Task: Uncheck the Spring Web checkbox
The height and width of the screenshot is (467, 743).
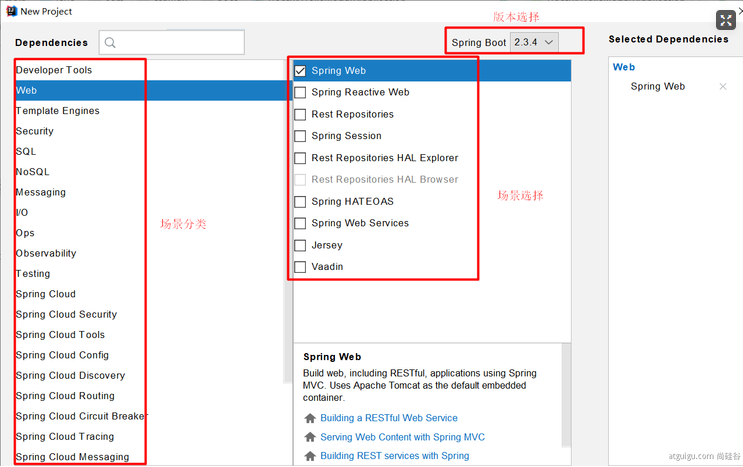Action: coord(300,71)
